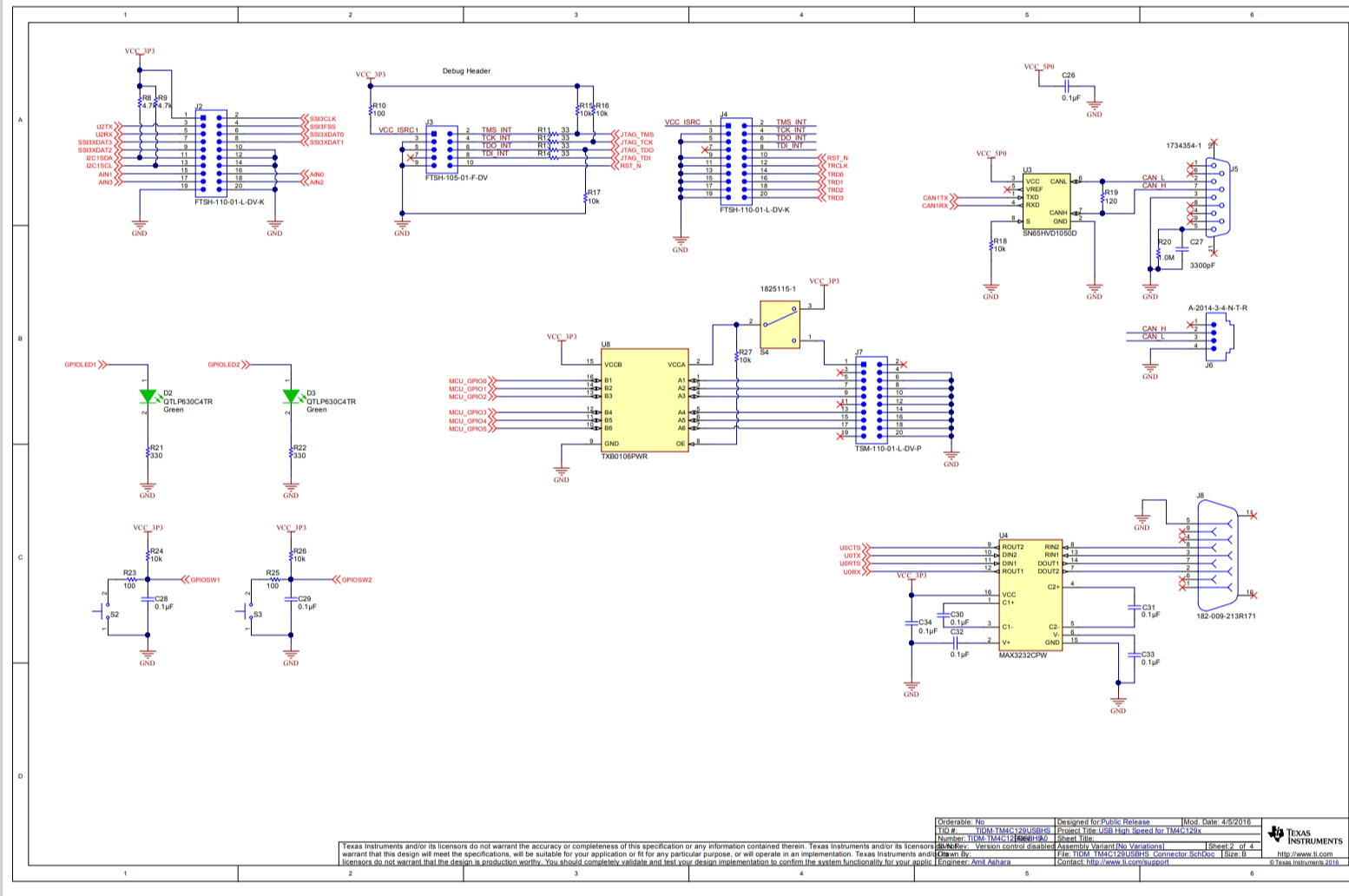This screenshot has height=896, width=1349.
Task: Click the JTAG_TMS net label
Action: point(637,135)
